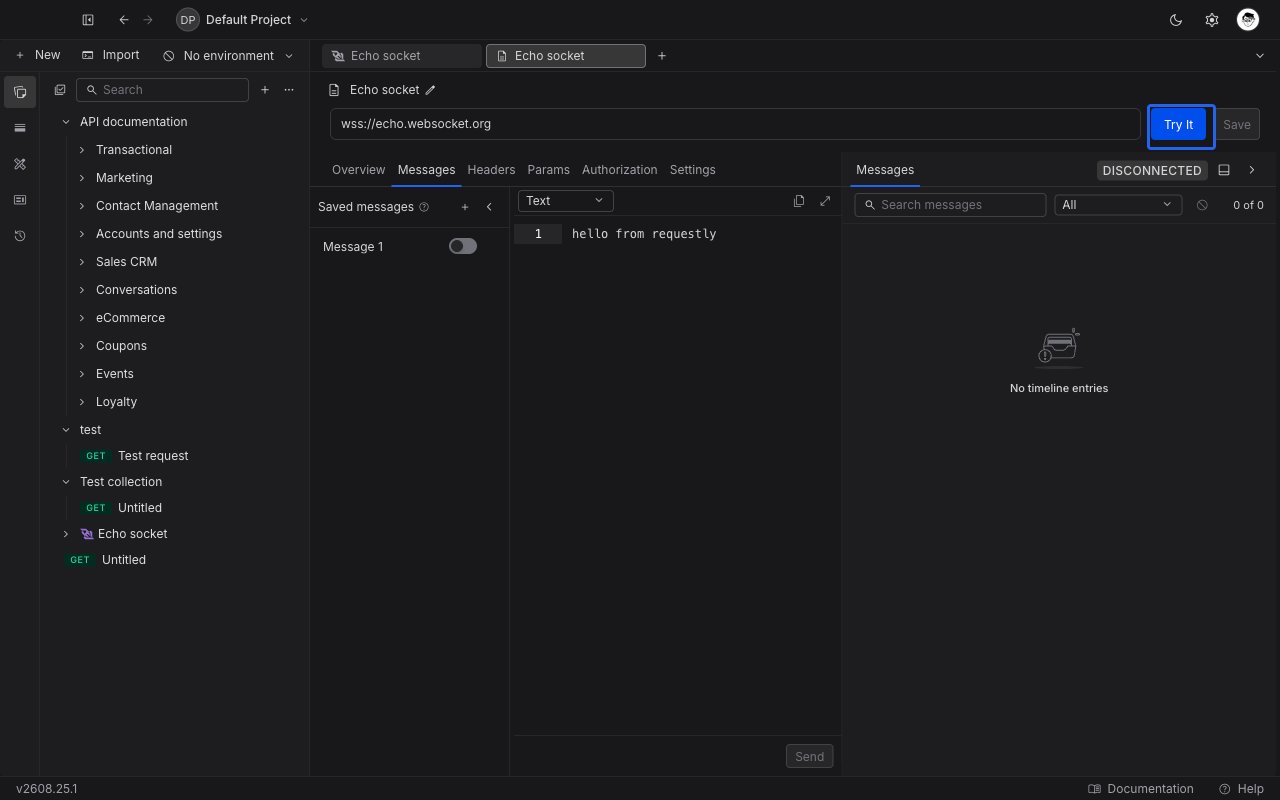Open the Environments icon in left rail
The width and height of the screenshot is (1280, 800).
(20, 128)
